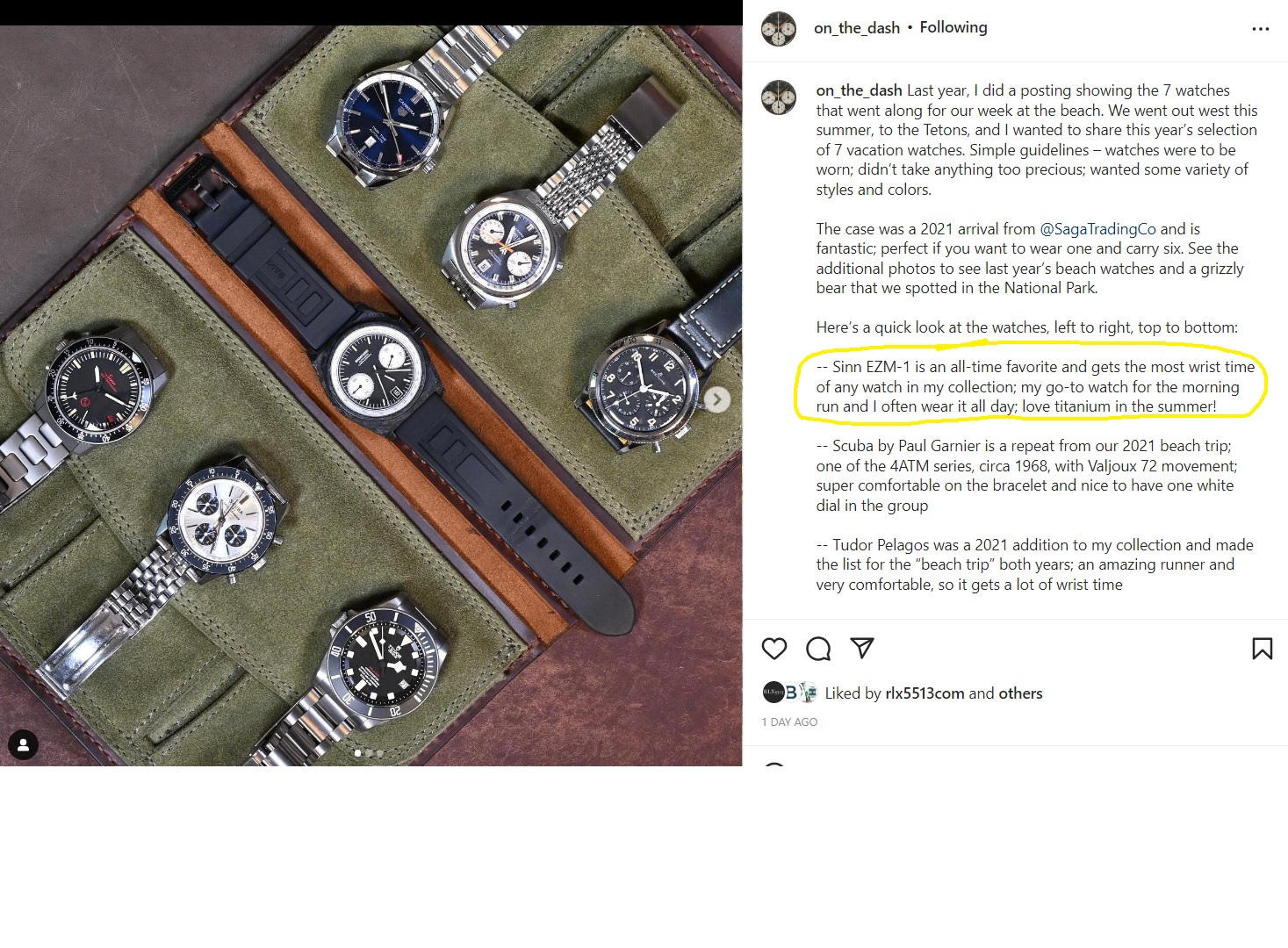Click the 1 DAY AGO timestamp
The image size is (1288, 948).
[789, 722]
